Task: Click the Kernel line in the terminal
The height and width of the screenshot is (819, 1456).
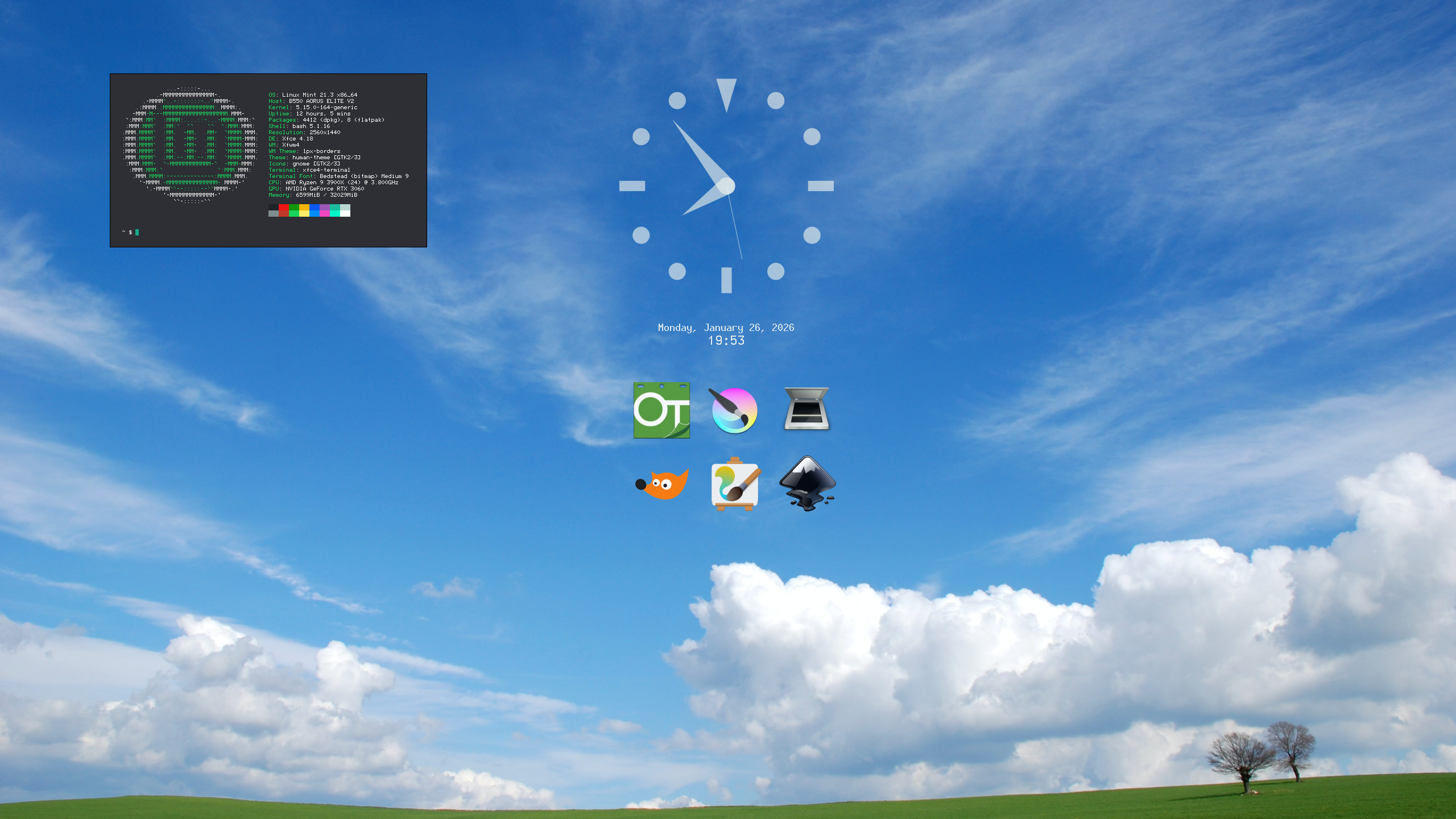Action: pos(313,107)
